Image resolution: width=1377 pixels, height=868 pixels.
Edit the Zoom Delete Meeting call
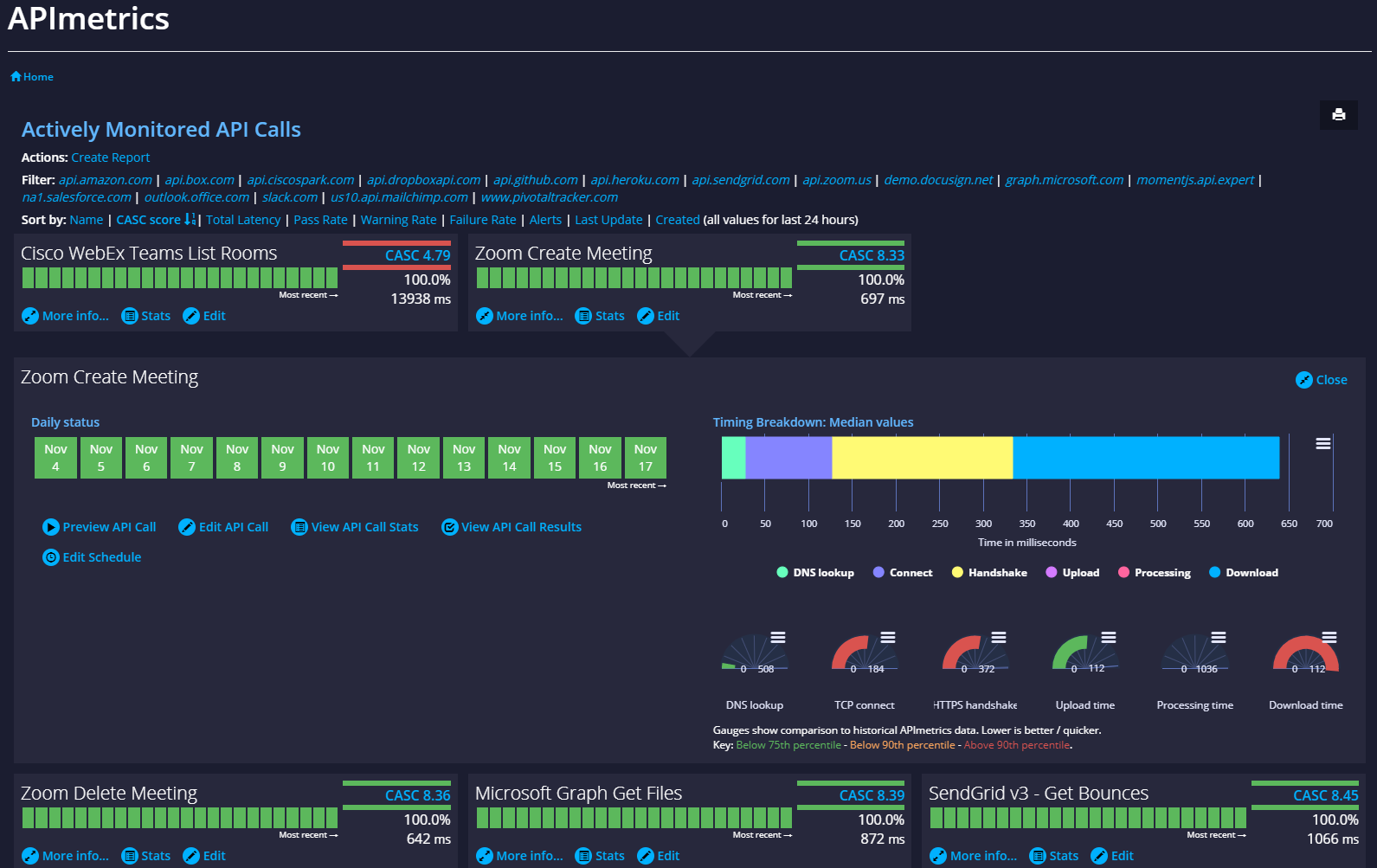click(x=204, y=856)
